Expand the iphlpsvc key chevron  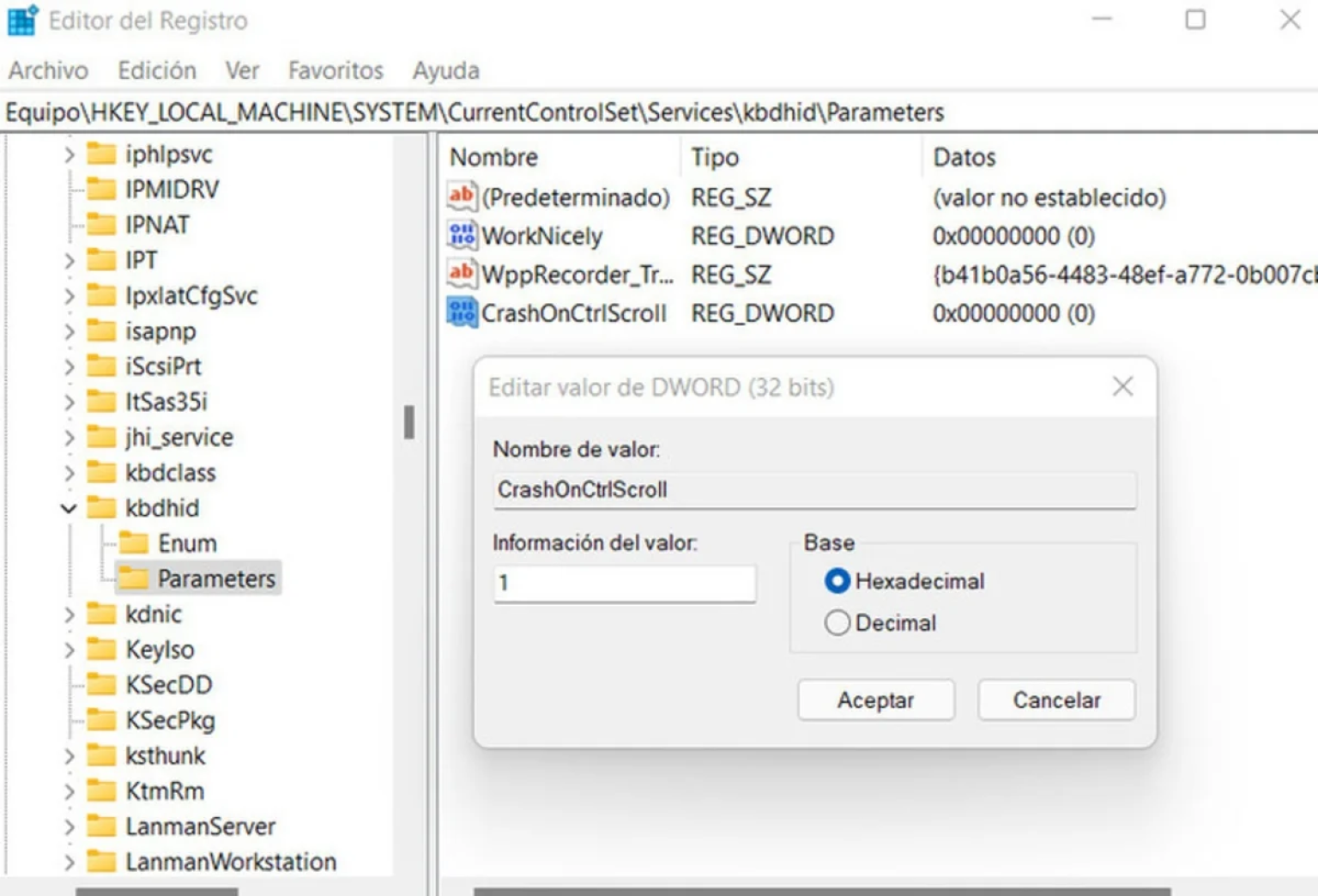click(69, 154)
